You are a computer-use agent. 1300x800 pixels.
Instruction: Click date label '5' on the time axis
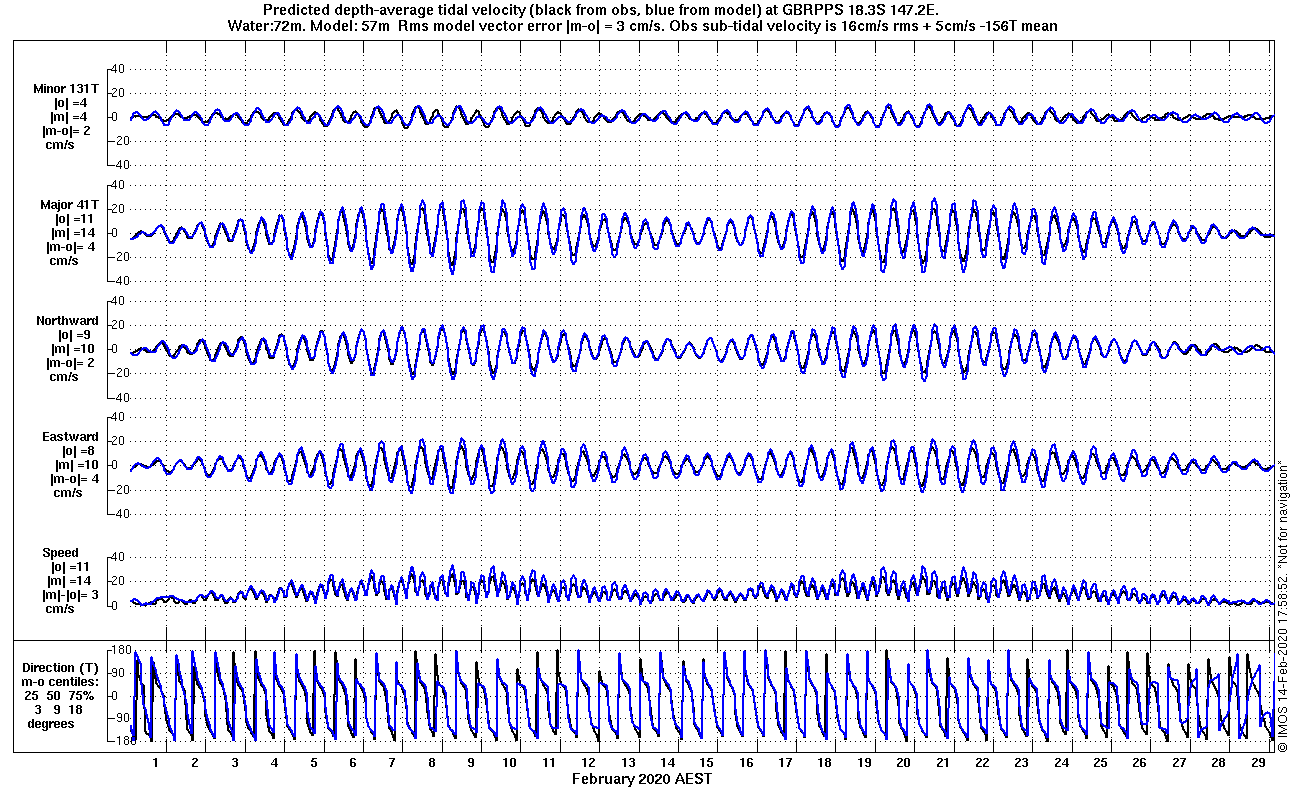313,763
